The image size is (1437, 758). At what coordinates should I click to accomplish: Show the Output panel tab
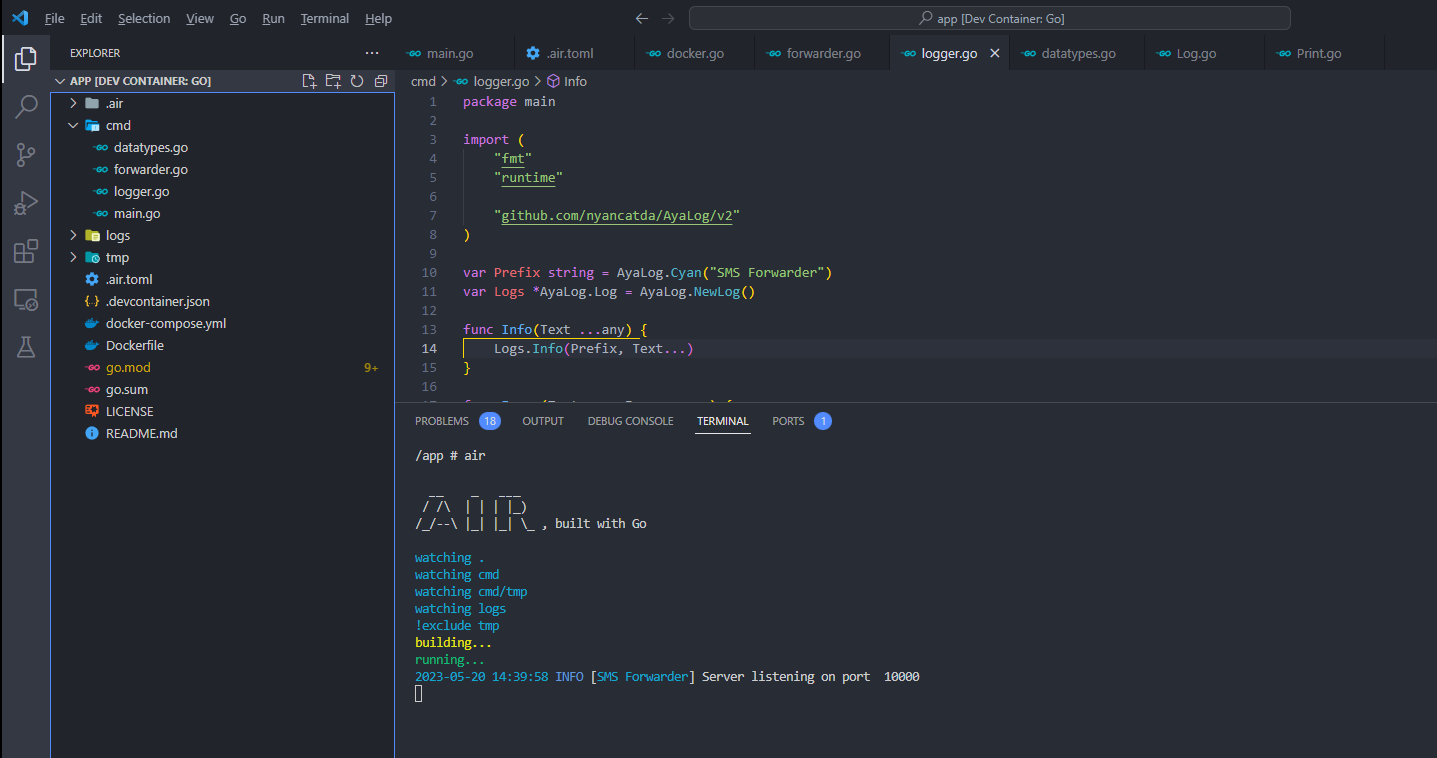click(543, 421)
